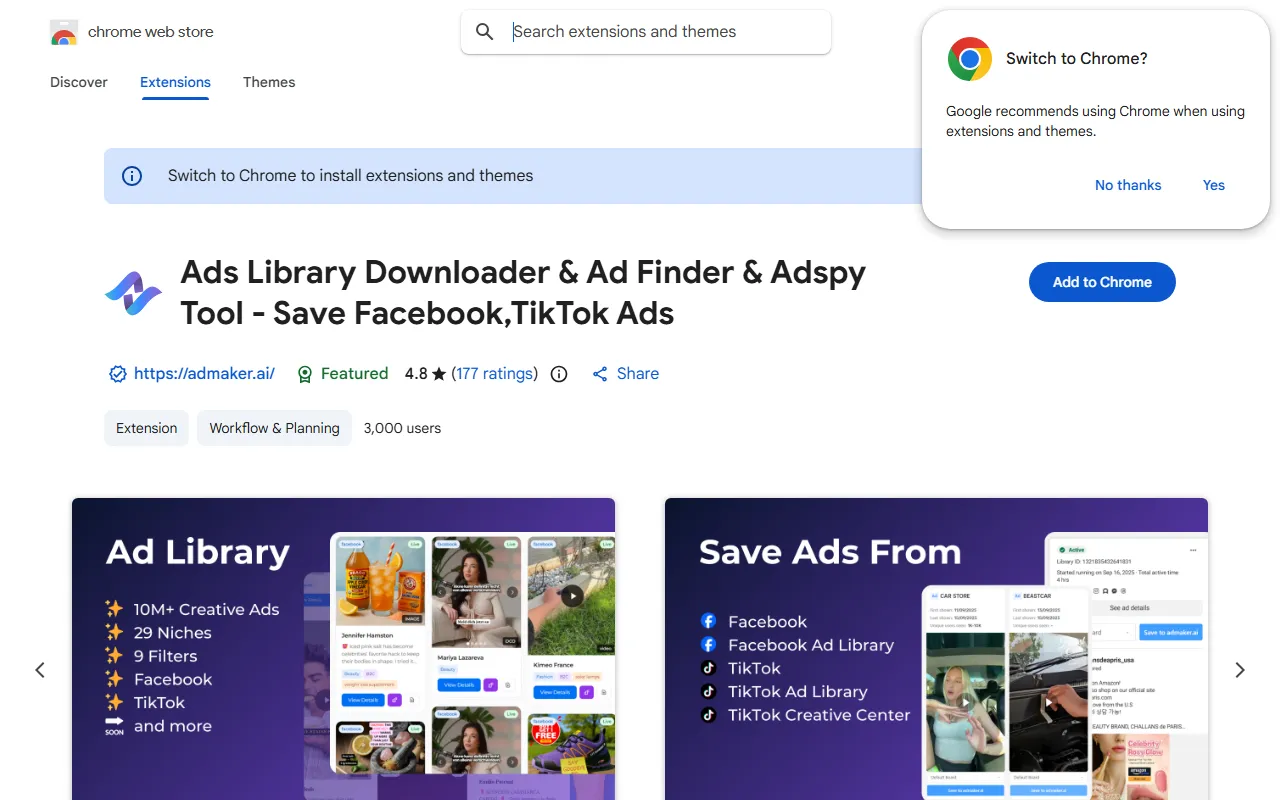Click the verified publisher badge icon

(x=118, y=374)
